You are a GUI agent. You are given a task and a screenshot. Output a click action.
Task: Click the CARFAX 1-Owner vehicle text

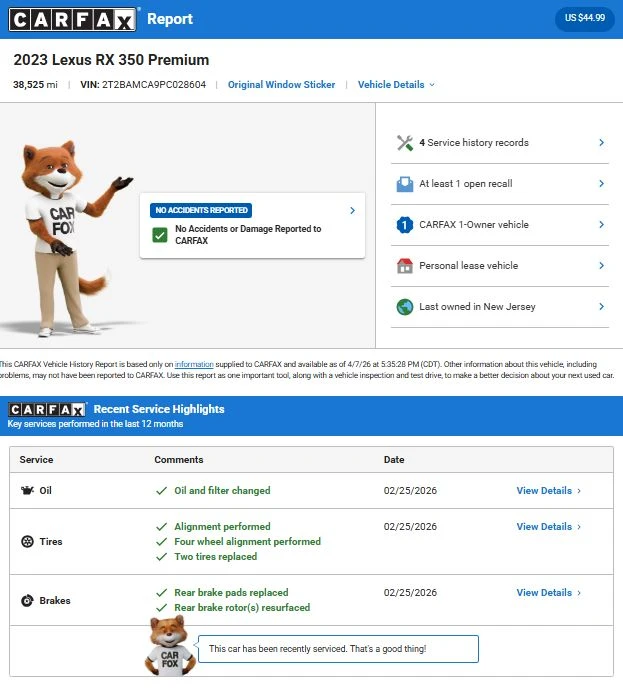click(x=474, y=225)
